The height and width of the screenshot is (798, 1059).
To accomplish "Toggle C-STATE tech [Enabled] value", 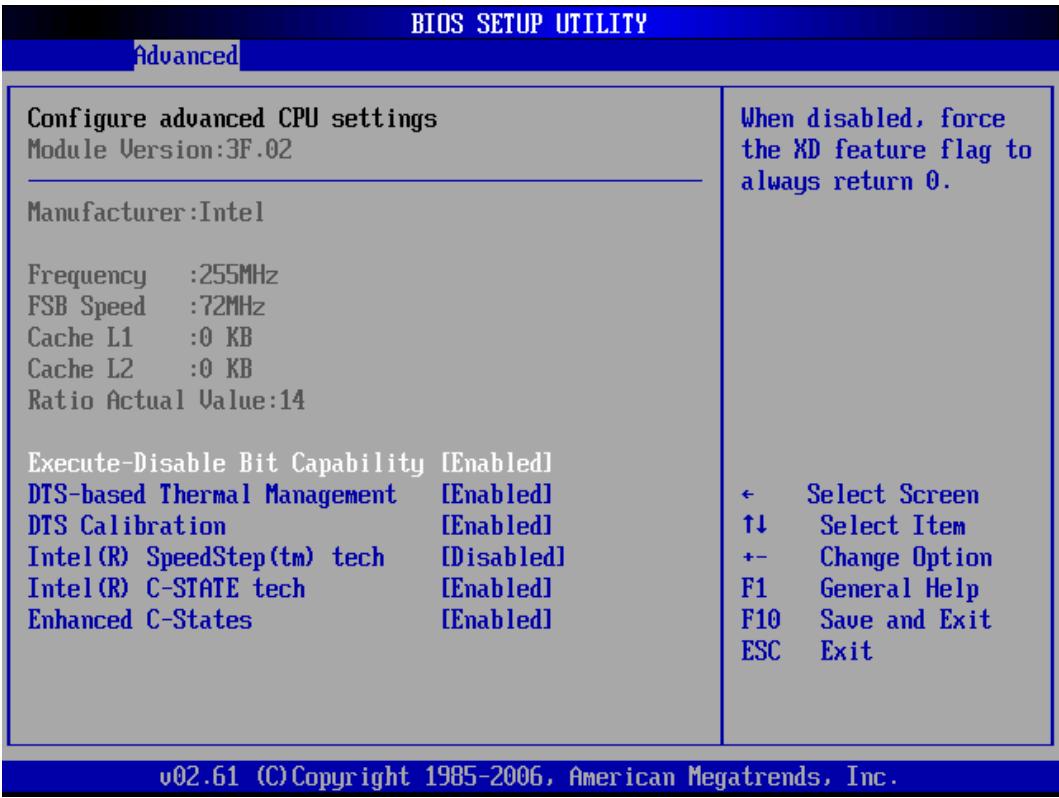I will pyautogui.click(x=496, y=588).
